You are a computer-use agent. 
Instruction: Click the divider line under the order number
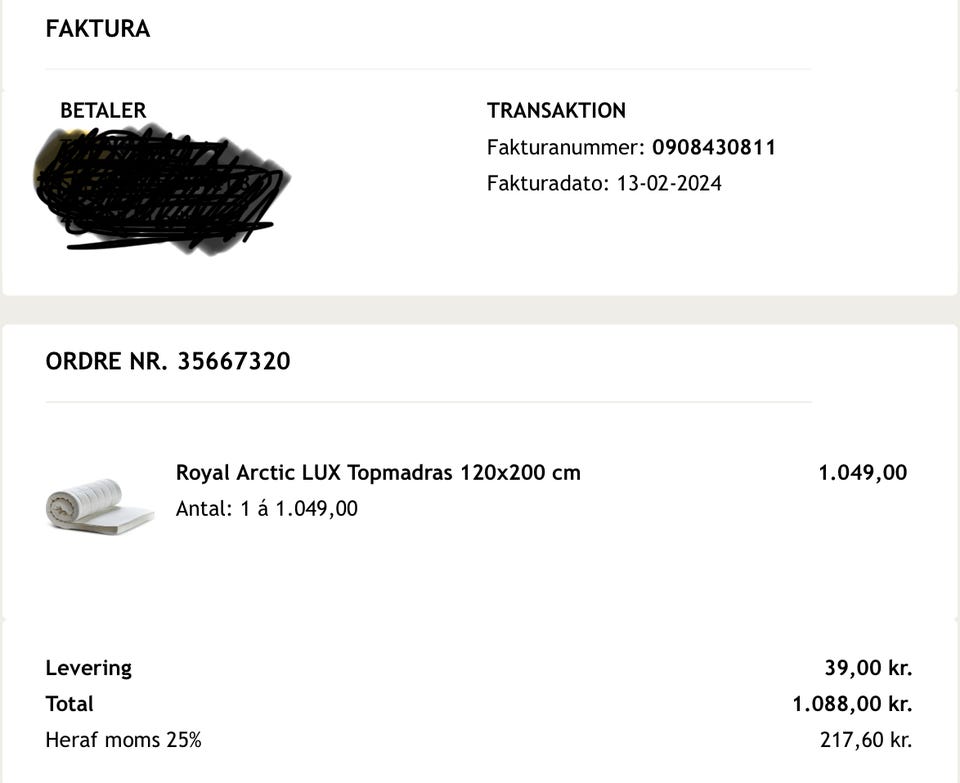[428, 402]
